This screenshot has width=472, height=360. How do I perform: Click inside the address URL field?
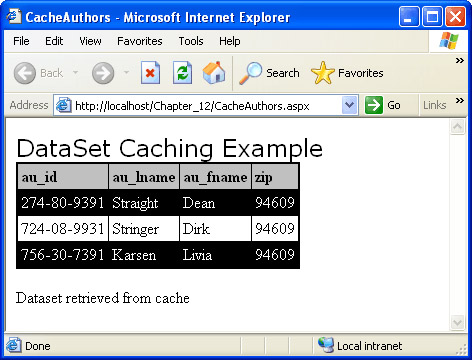tap(207, 106)
